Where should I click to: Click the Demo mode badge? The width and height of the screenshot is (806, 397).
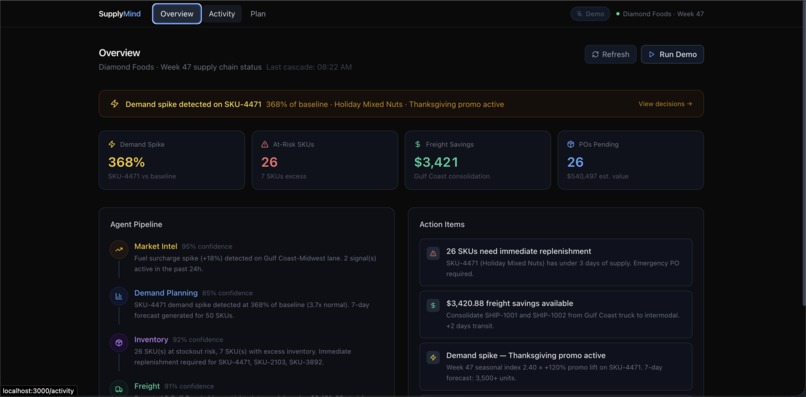tap(590, 14)
